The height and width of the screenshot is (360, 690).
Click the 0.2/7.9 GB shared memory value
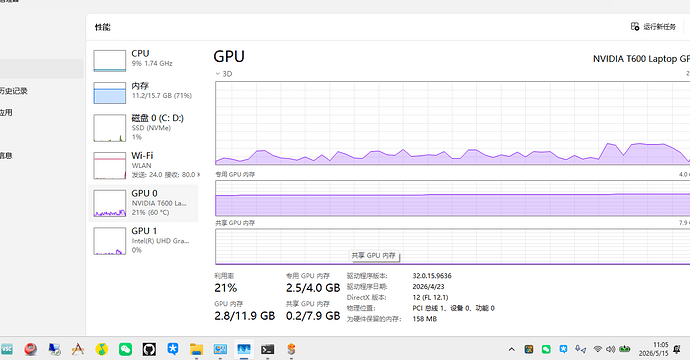tap(313, 316)
